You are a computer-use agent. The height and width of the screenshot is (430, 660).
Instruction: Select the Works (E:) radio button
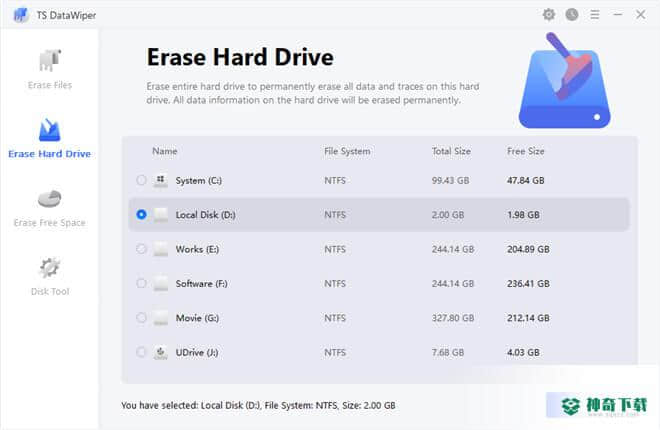pyautogui.click(x=141, y=249)
